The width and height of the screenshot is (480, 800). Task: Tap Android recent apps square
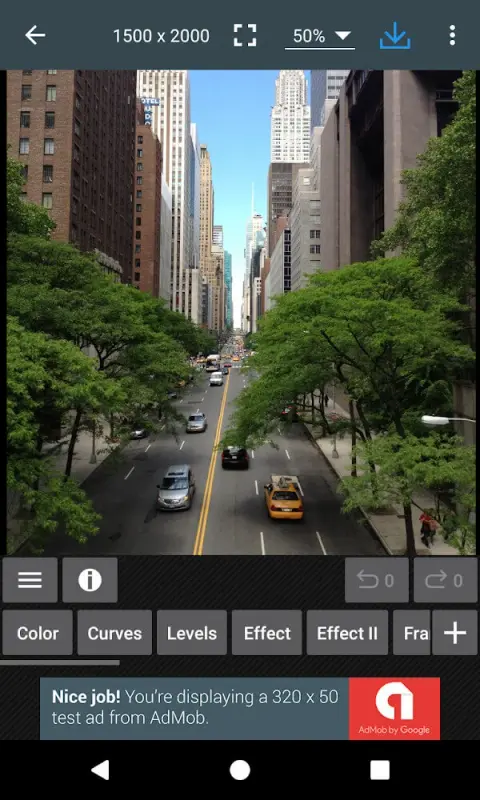(380, 770)
